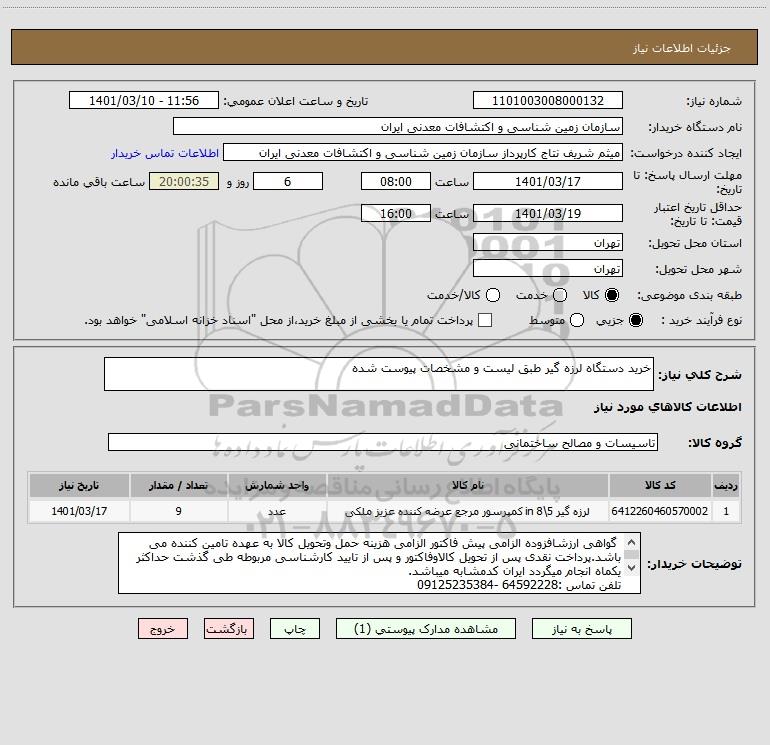Image resolution: width=770 pixels, height=745 pixels.
Task: Click the ردیف column header
Action: [726, 485]
